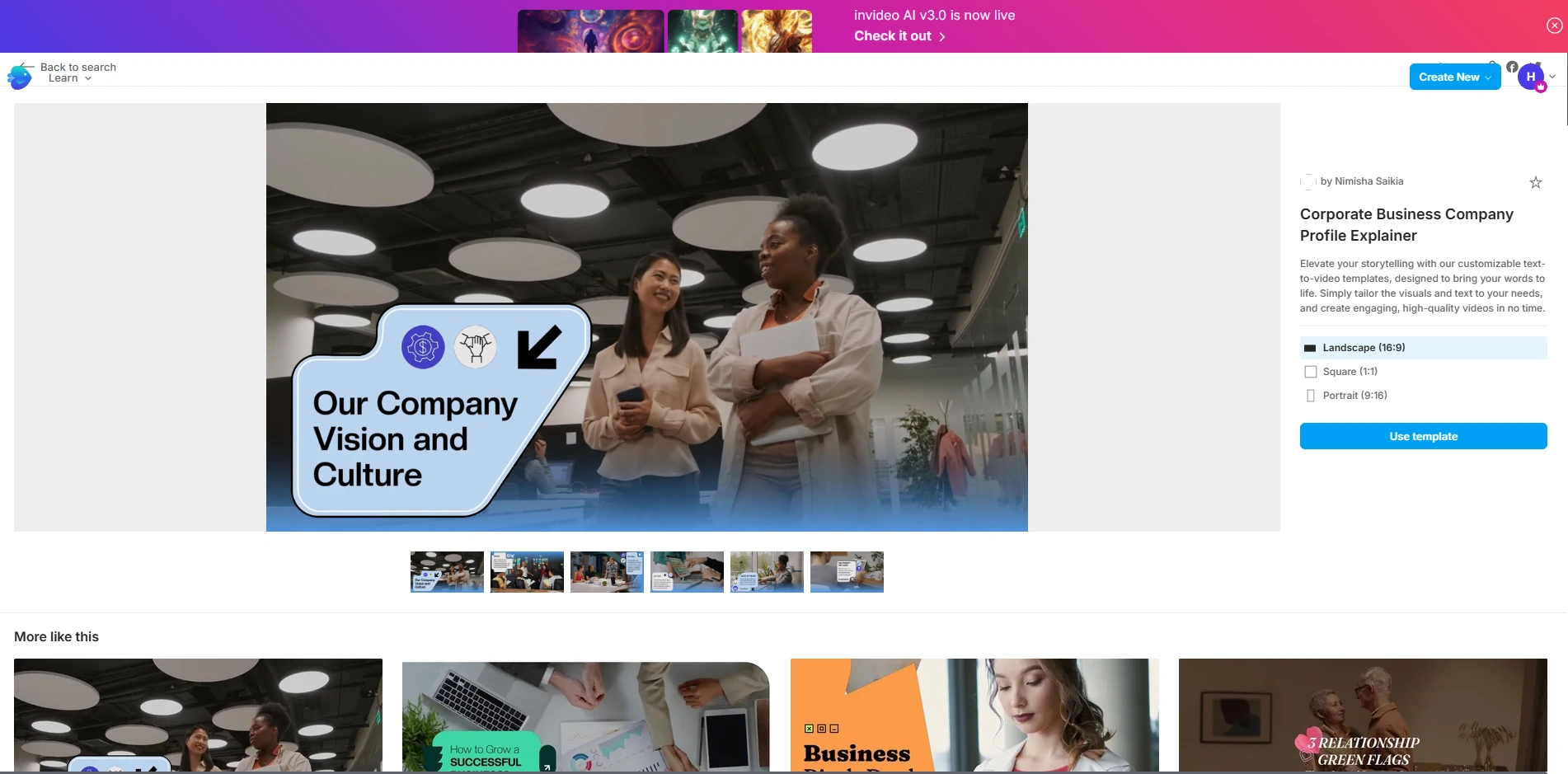Screen dimensions: 1568x774
Task: Click the Use template button
Action: click(x=1423, y=436)
